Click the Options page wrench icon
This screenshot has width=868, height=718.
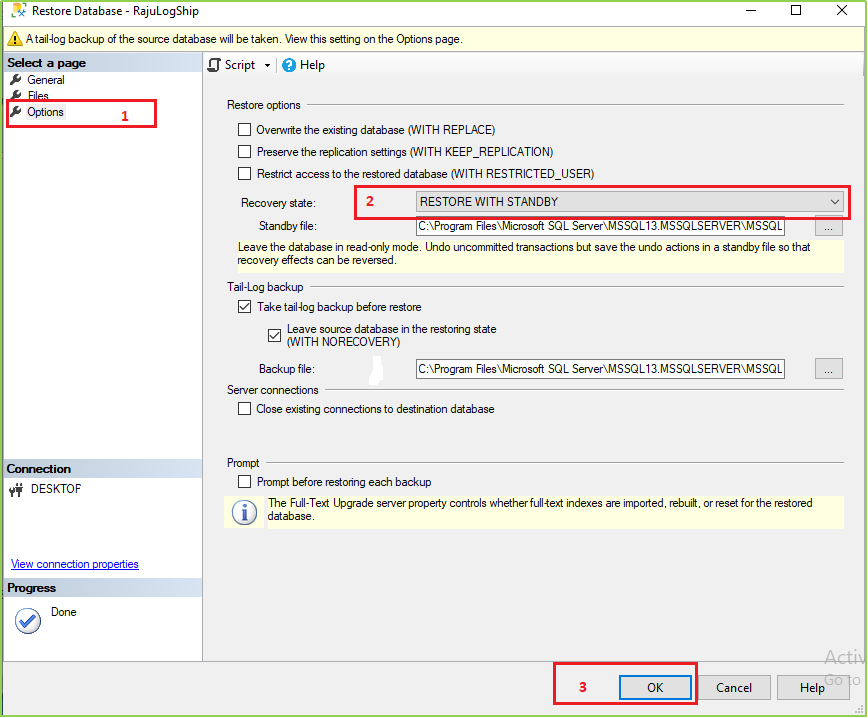(x=16, y=112)
